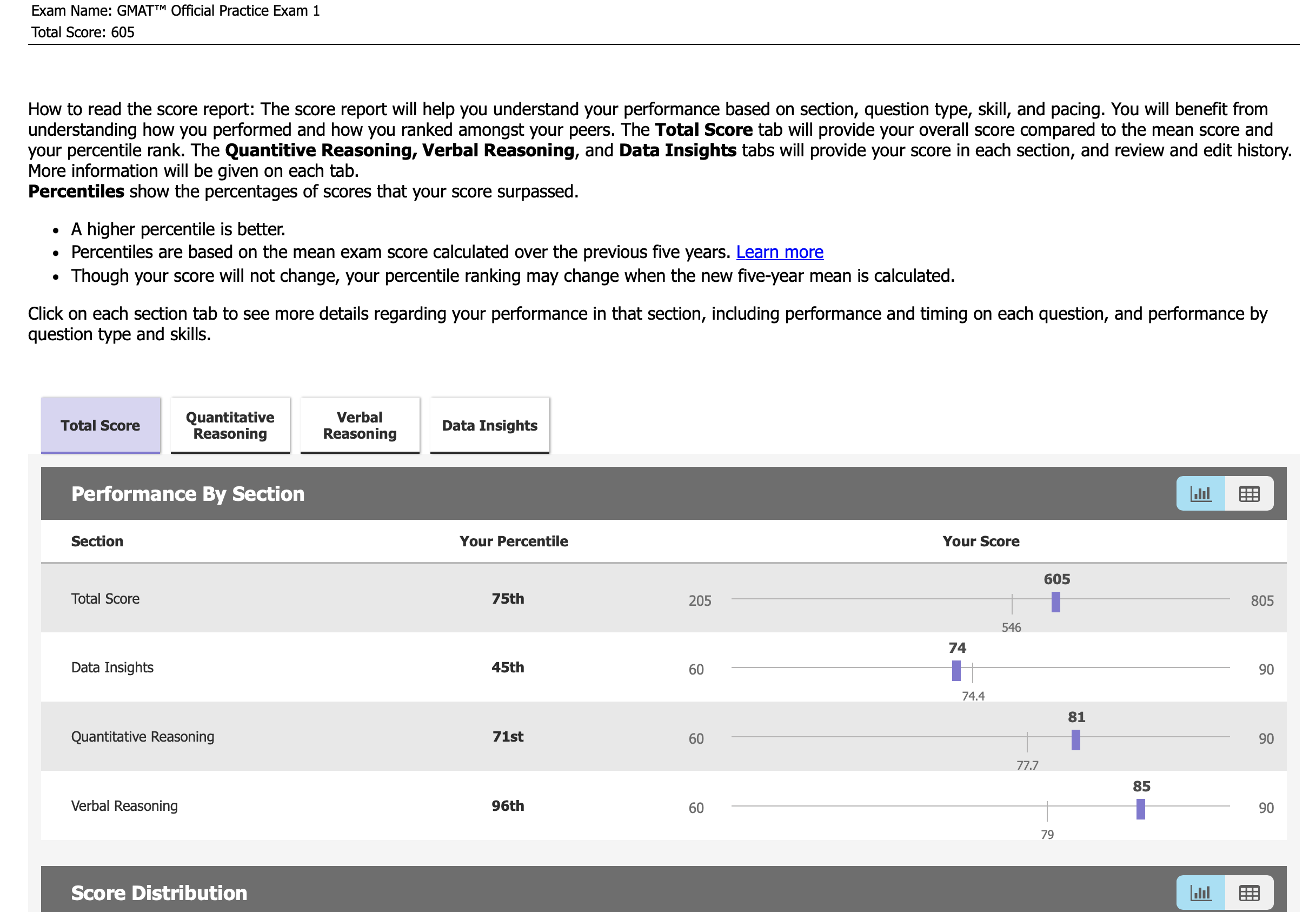Click the mean score 74.4 label
The image size is (1316, 912).
[x=973, y=696]
